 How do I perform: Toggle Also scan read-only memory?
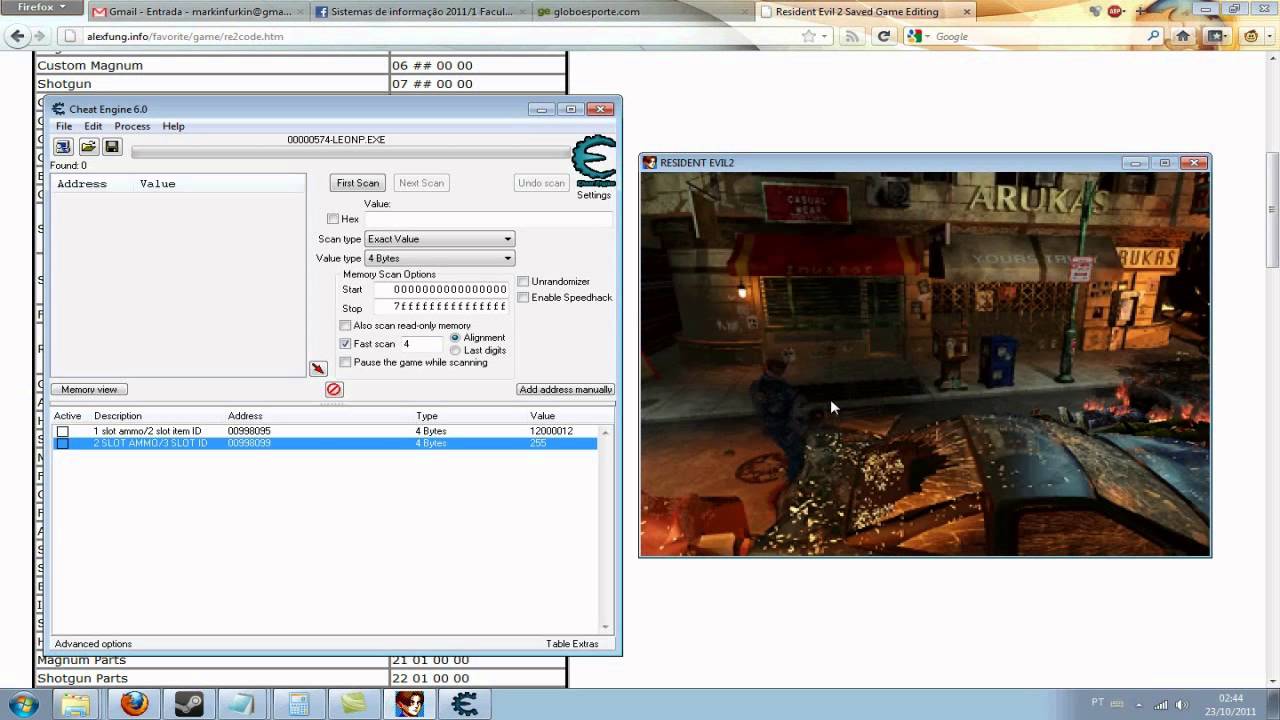click(345, 326)
